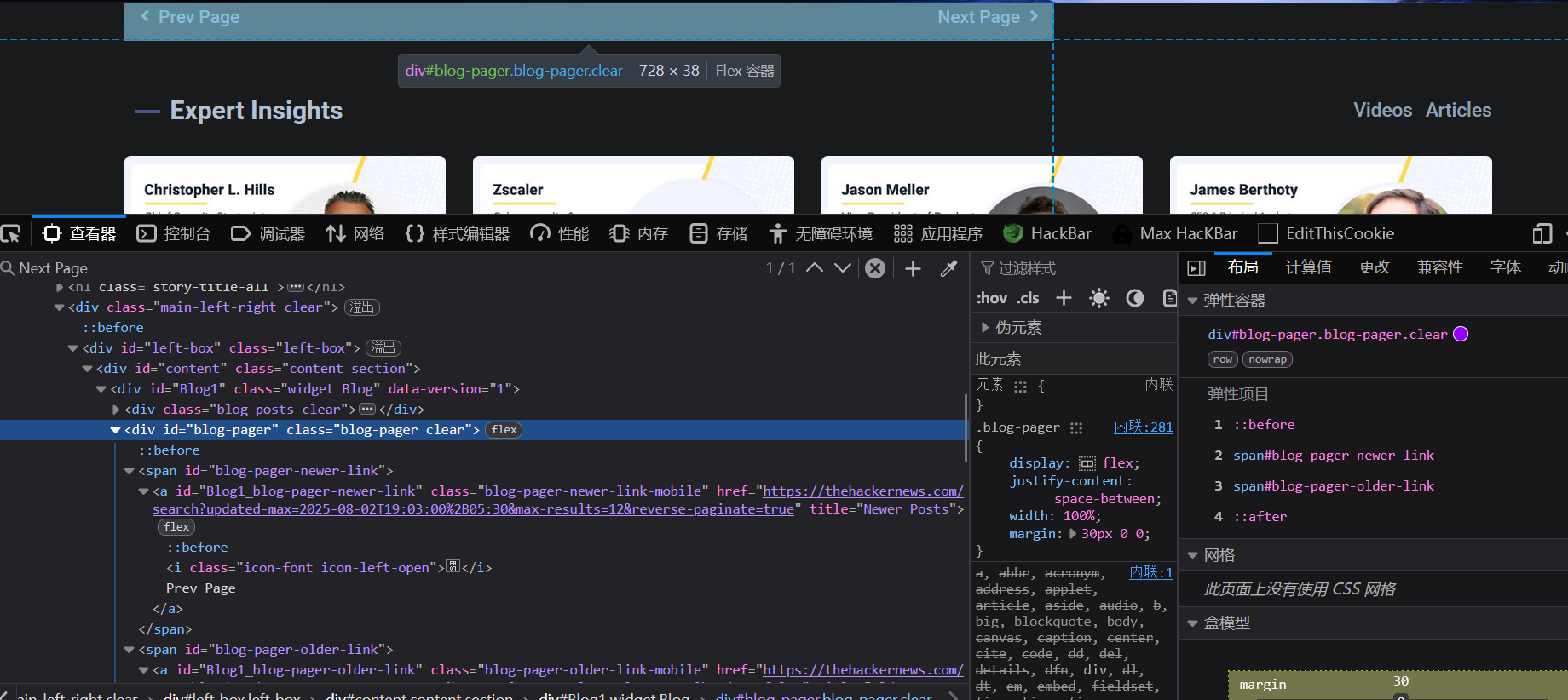Toggle light color scheme simulation

tap(1099, 298)
